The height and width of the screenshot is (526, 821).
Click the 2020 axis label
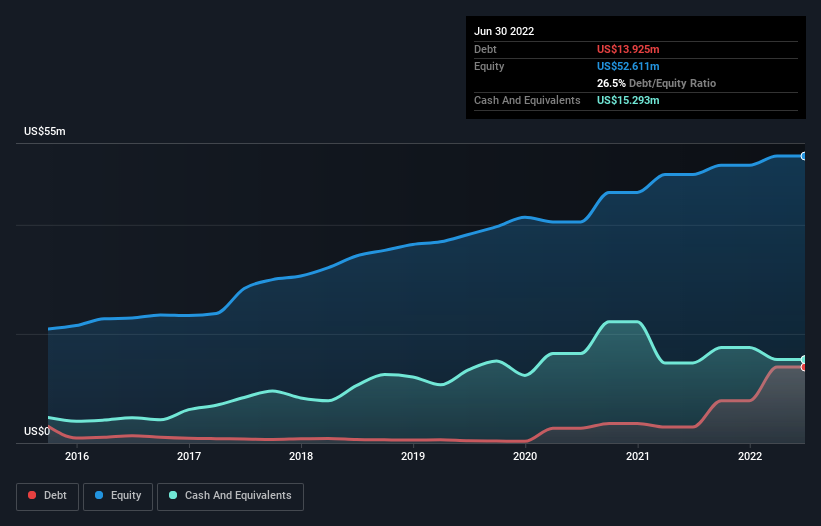tap(525, 456)
